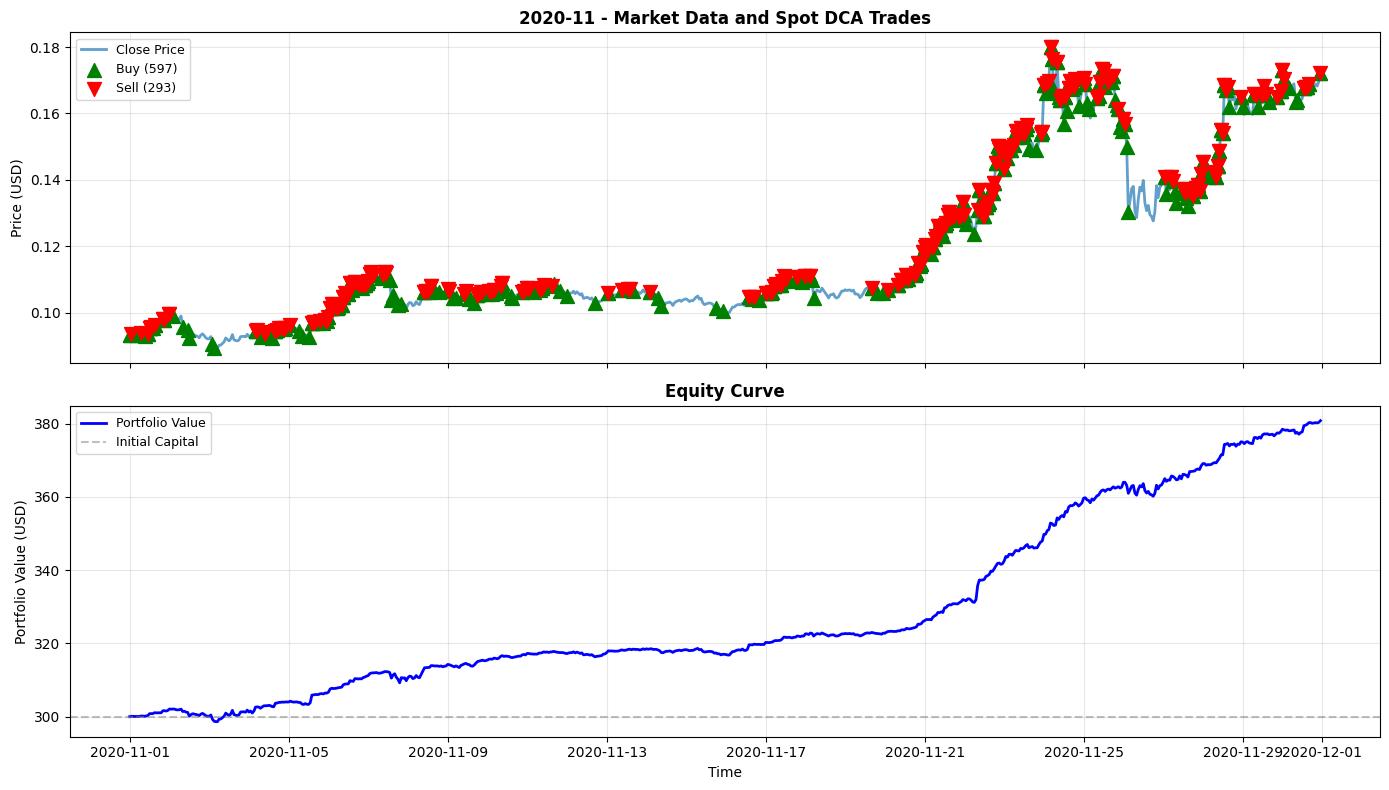Click the 300 portfolio value tick label
This screenshot has width=1389, height=790.
tap(50, 717)
